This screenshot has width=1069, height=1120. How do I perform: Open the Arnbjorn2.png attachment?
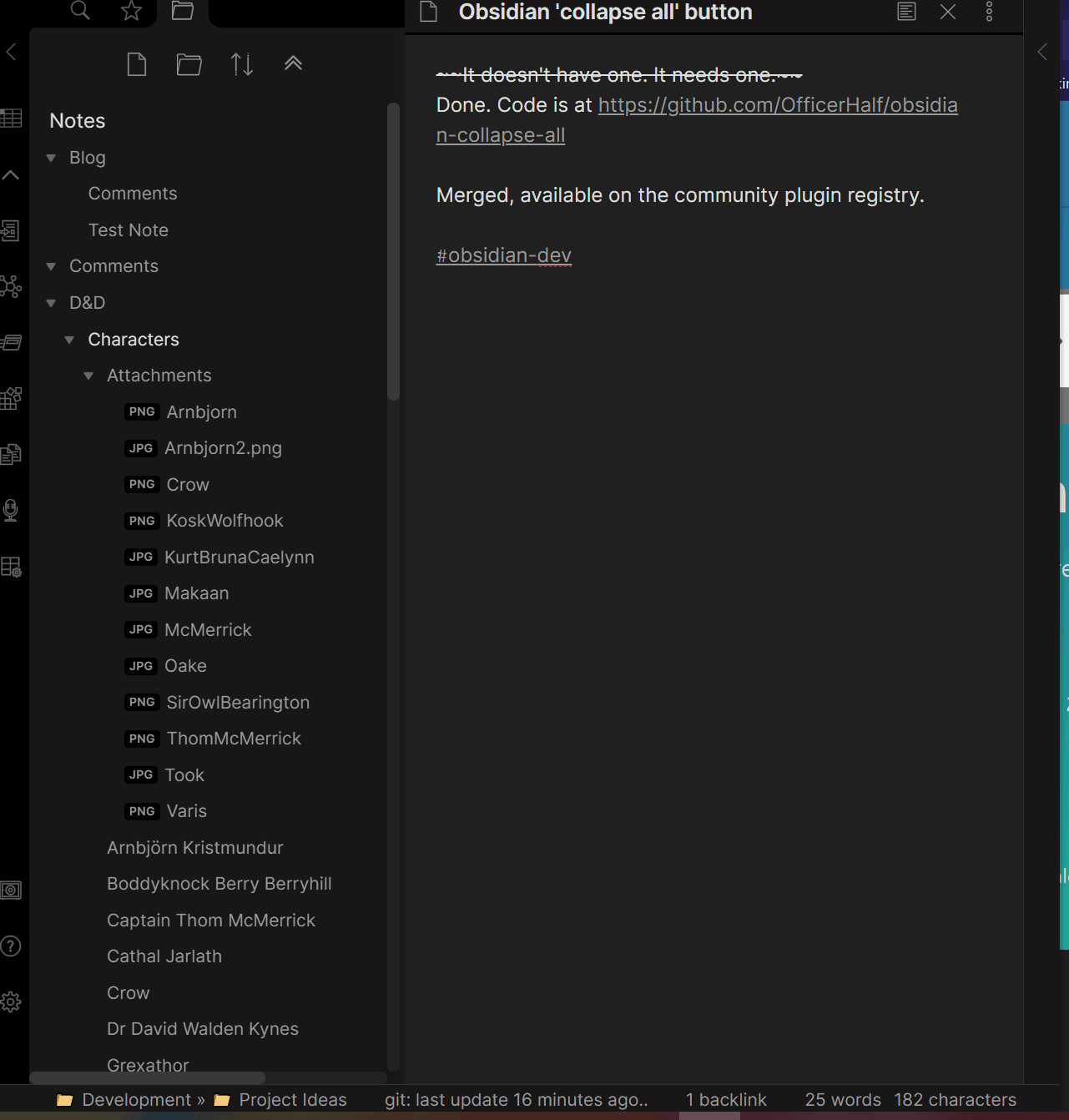(223, 448)
